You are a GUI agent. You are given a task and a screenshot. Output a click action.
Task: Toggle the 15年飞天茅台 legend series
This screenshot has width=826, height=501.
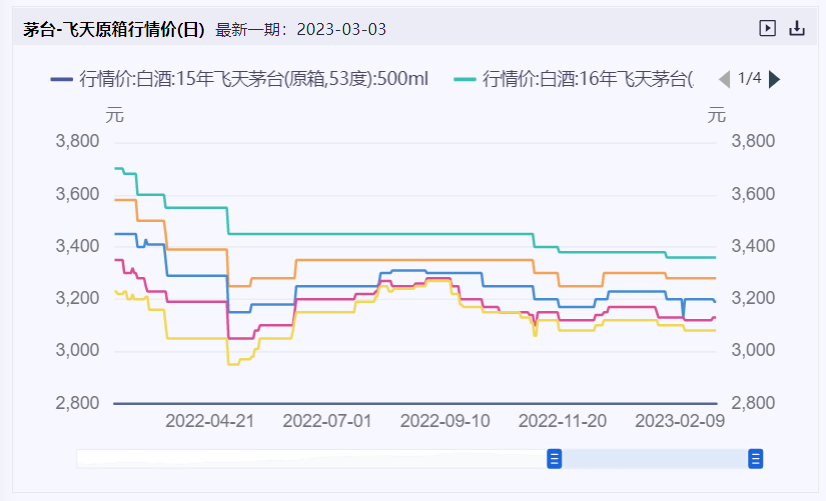coord(239,79)
